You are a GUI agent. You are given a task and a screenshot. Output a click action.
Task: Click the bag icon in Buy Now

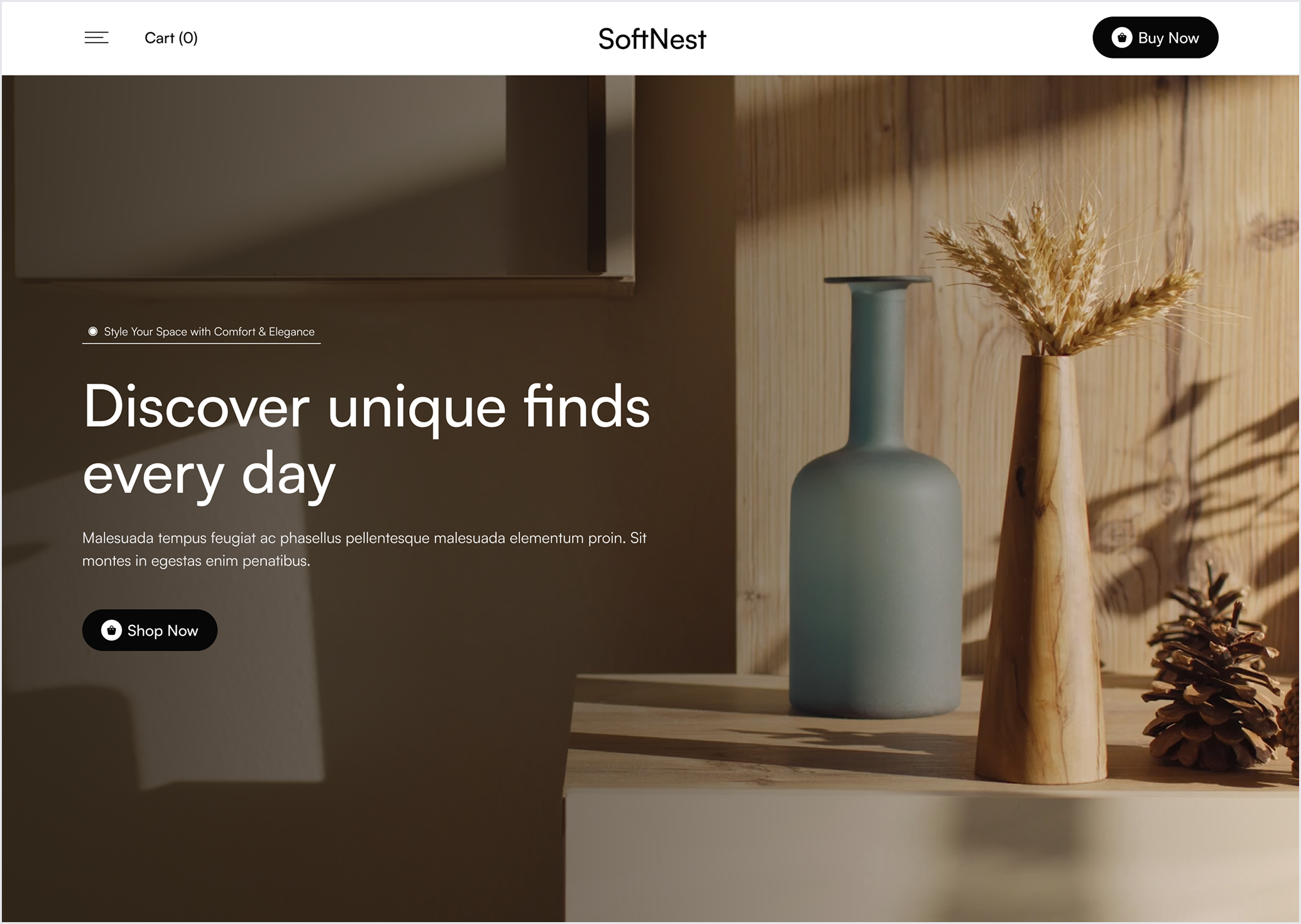(1121, 38)
